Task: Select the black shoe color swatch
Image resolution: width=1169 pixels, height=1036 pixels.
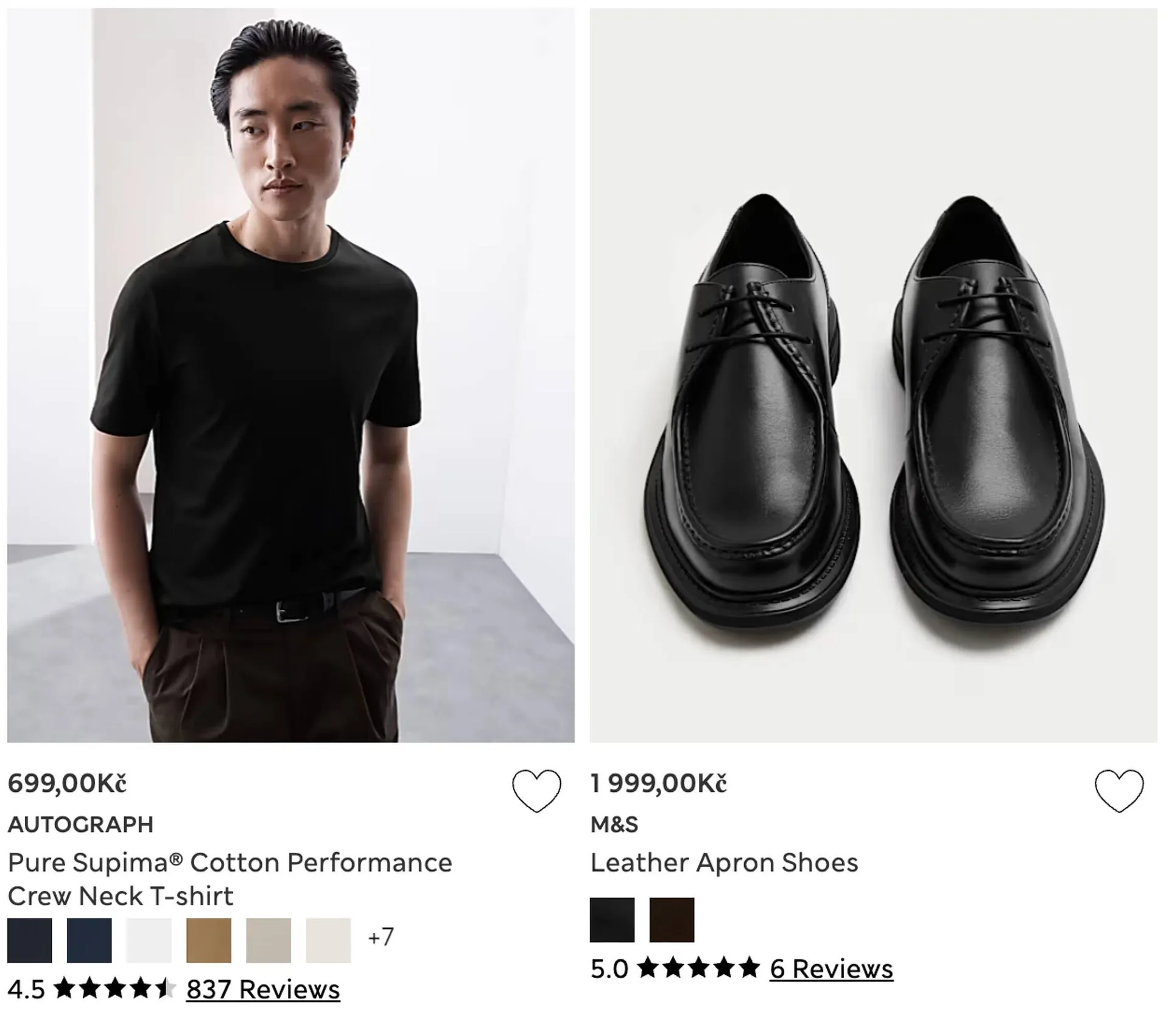Action: (612, 920)
